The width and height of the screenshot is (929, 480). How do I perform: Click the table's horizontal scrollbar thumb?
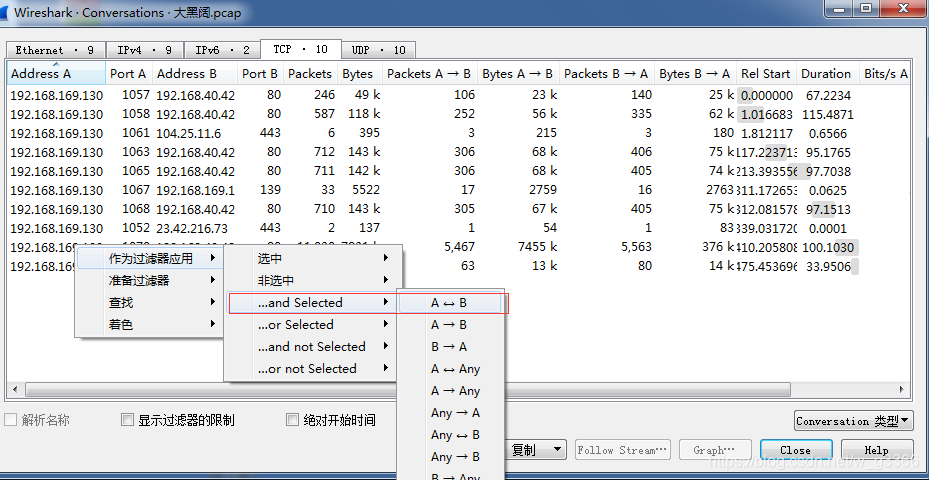point(408,389)
